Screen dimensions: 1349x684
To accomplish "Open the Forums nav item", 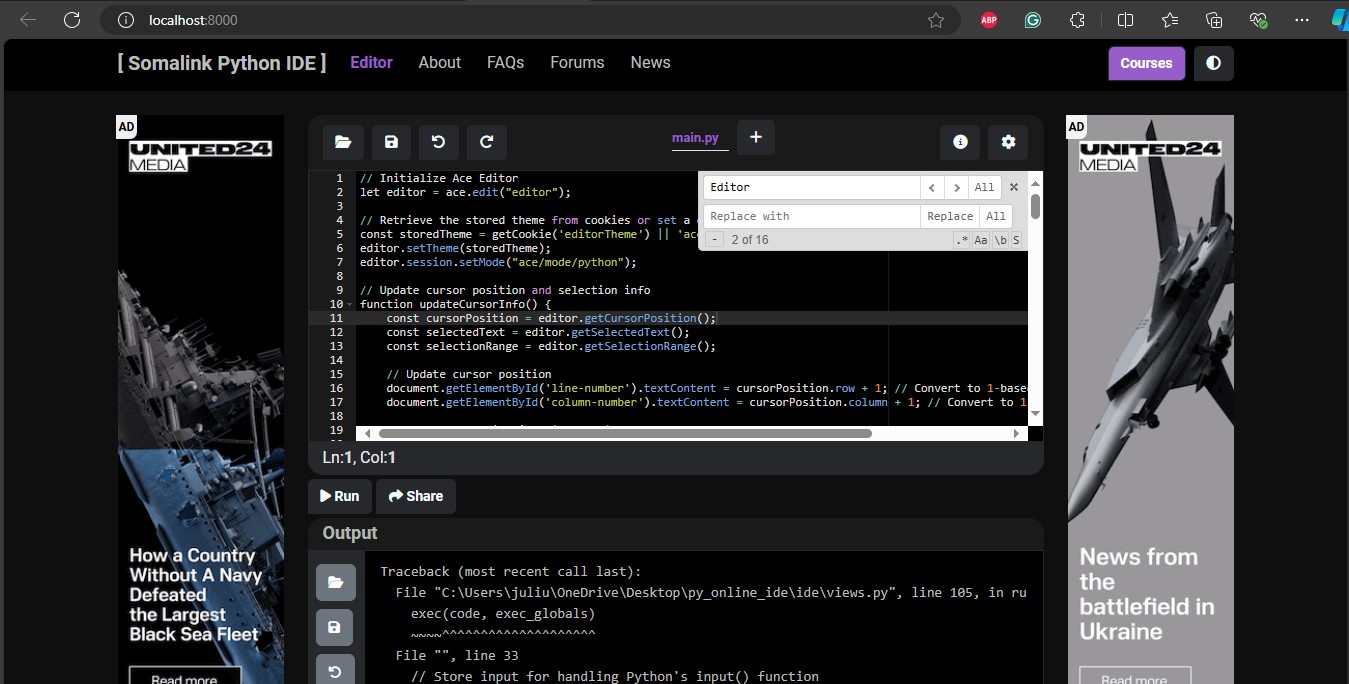I will pos(577,62).
